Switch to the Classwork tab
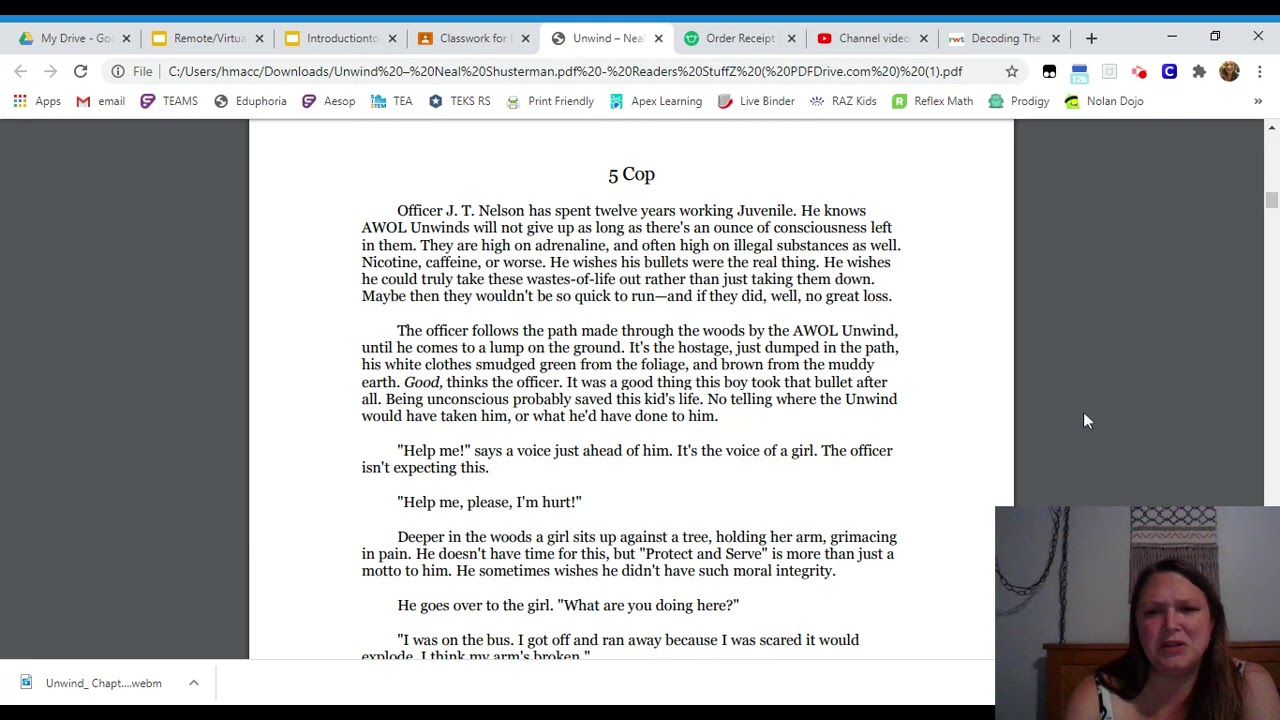This screenshot has width=1280, height=720. coord(466,38)
